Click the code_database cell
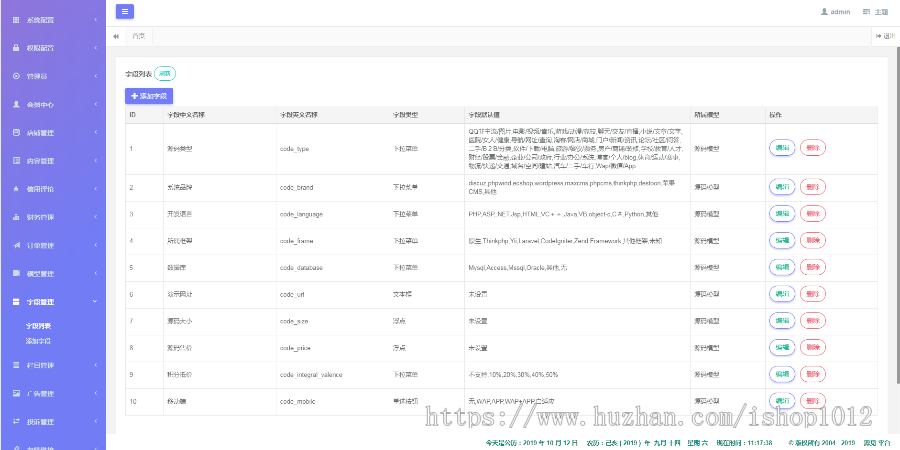Screen dimensions: 900x450 coord(332,267)
